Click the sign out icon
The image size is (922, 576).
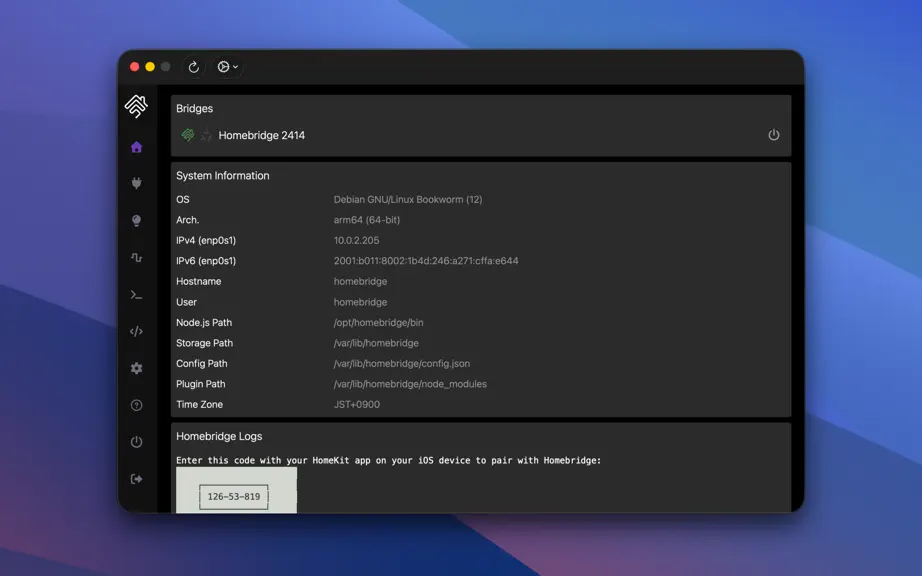136,479
